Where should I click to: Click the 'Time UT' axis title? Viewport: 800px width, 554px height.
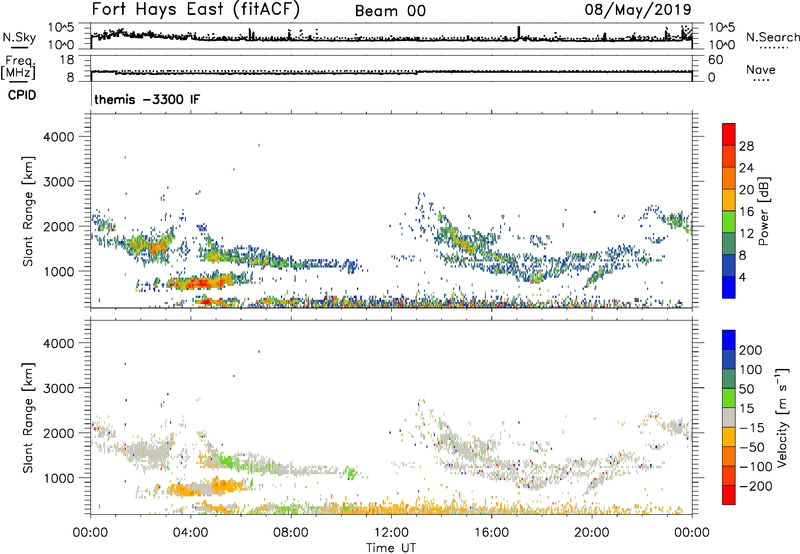(x=391, y=548)
